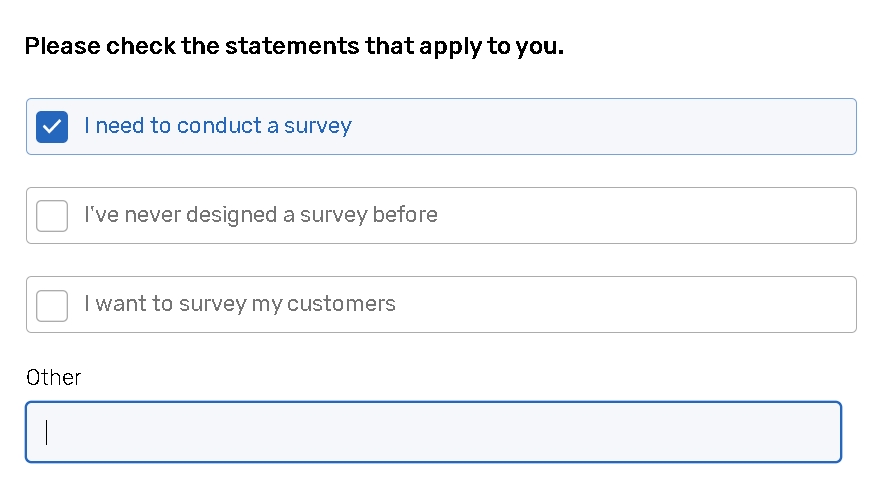
Task: Uncheck the 'I need to conduct a survey' checkbox
Action: tap(52, 127)
